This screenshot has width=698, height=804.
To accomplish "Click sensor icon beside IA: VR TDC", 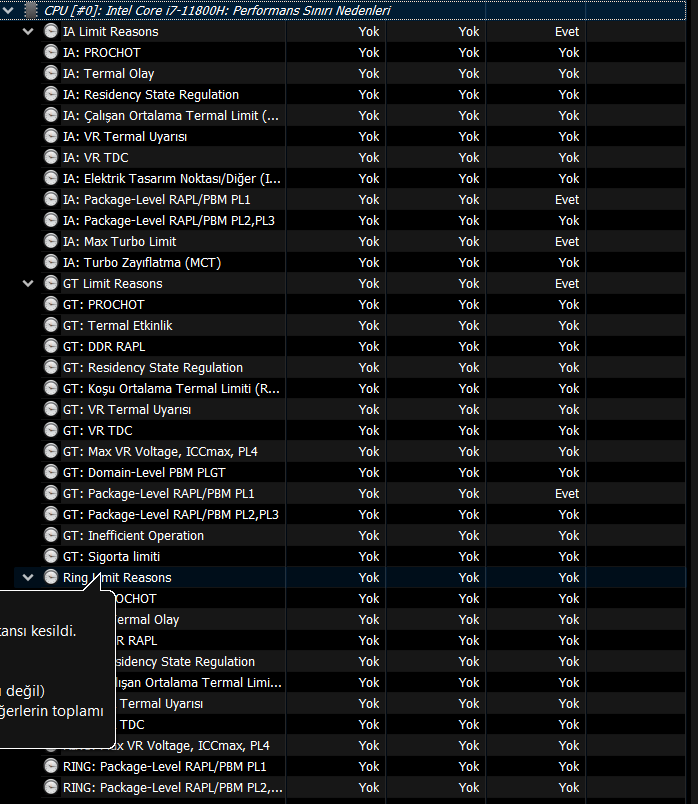I will pos(51,157).
